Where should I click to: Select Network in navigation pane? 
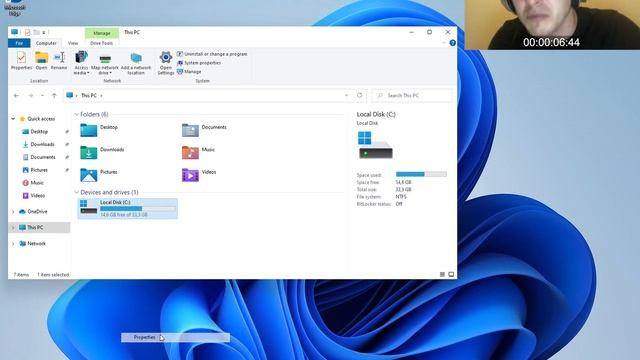36,244
